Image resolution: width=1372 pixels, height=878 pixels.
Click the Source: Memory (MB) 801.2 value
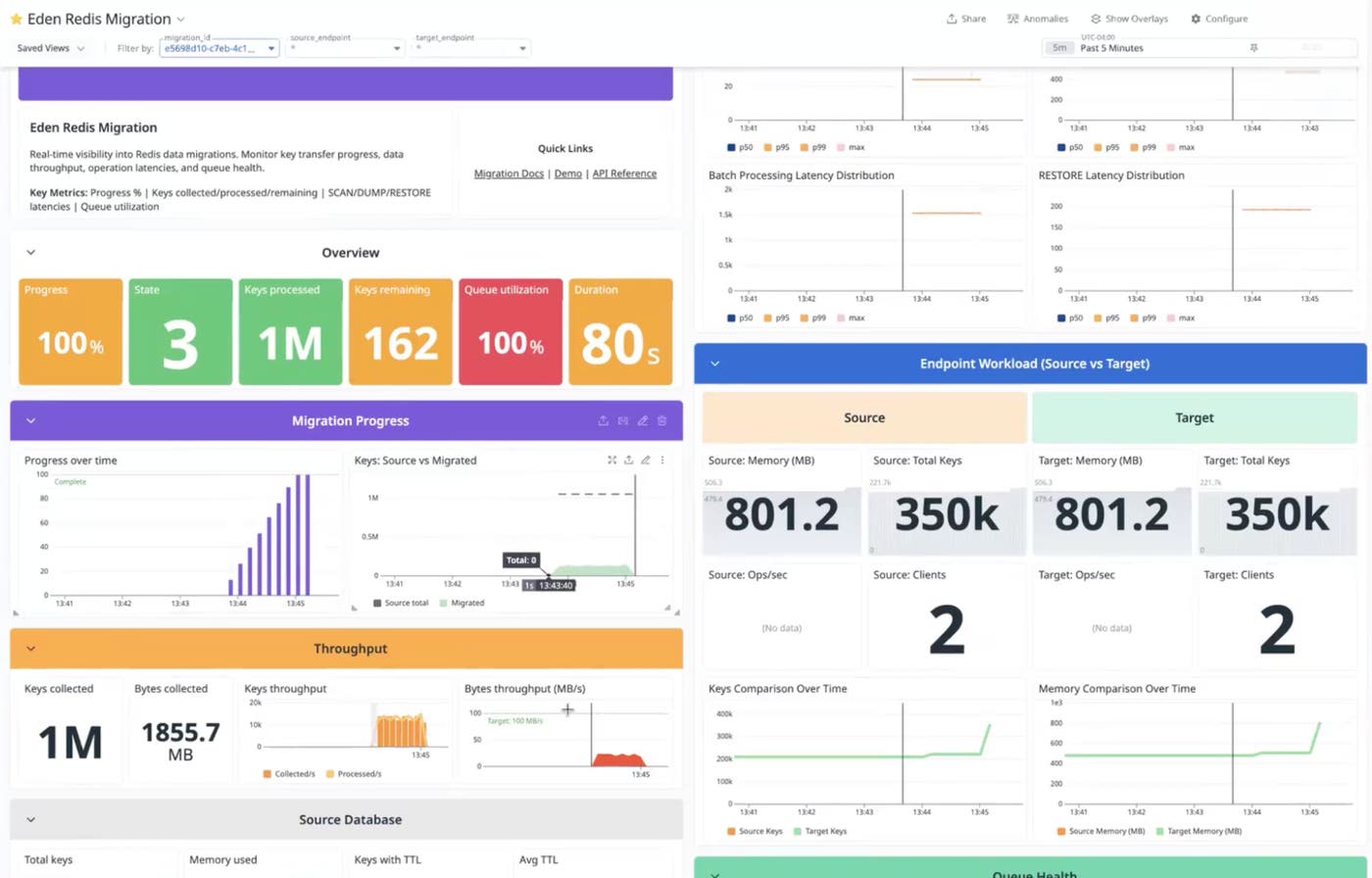point(781,515)
